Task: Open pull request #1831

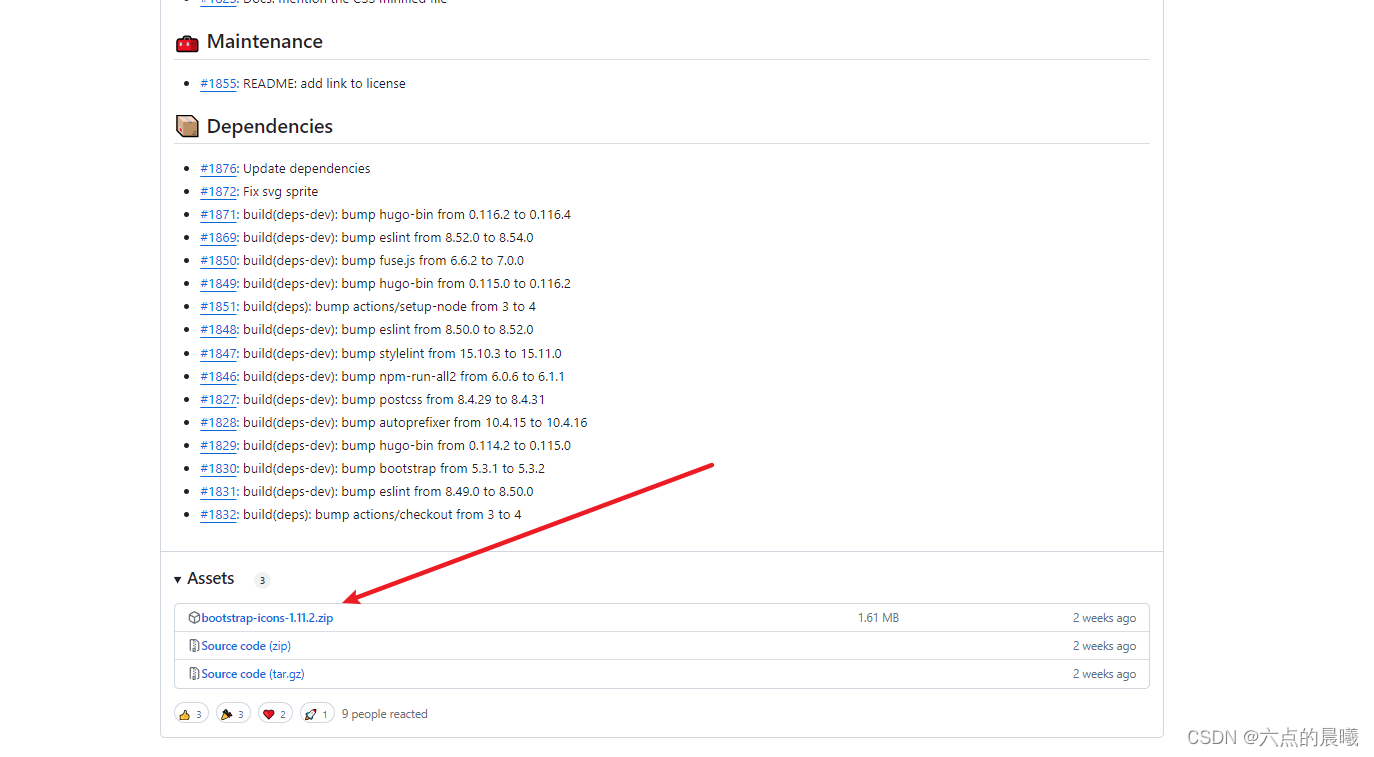Action: (x=218, y=492)
